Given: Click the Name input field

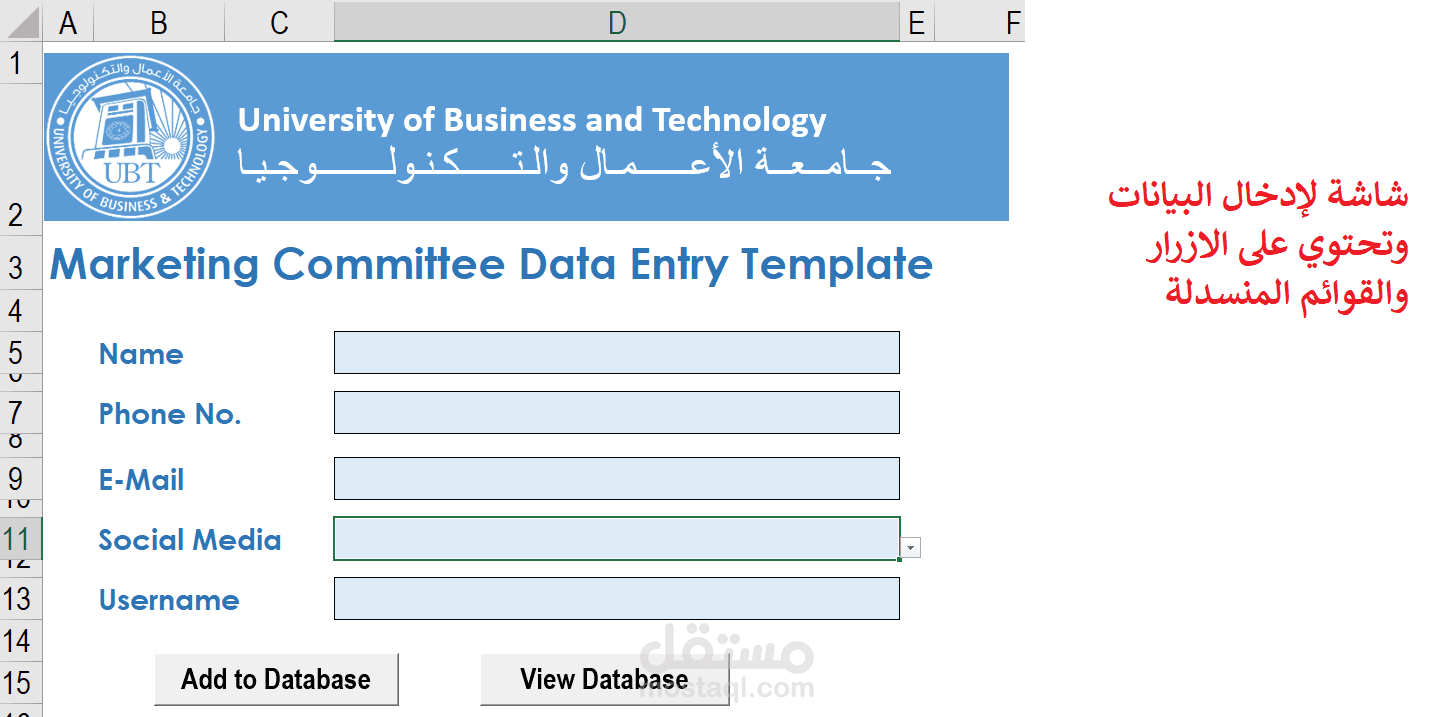Looking at the screenshot, I should coord(616,353).
